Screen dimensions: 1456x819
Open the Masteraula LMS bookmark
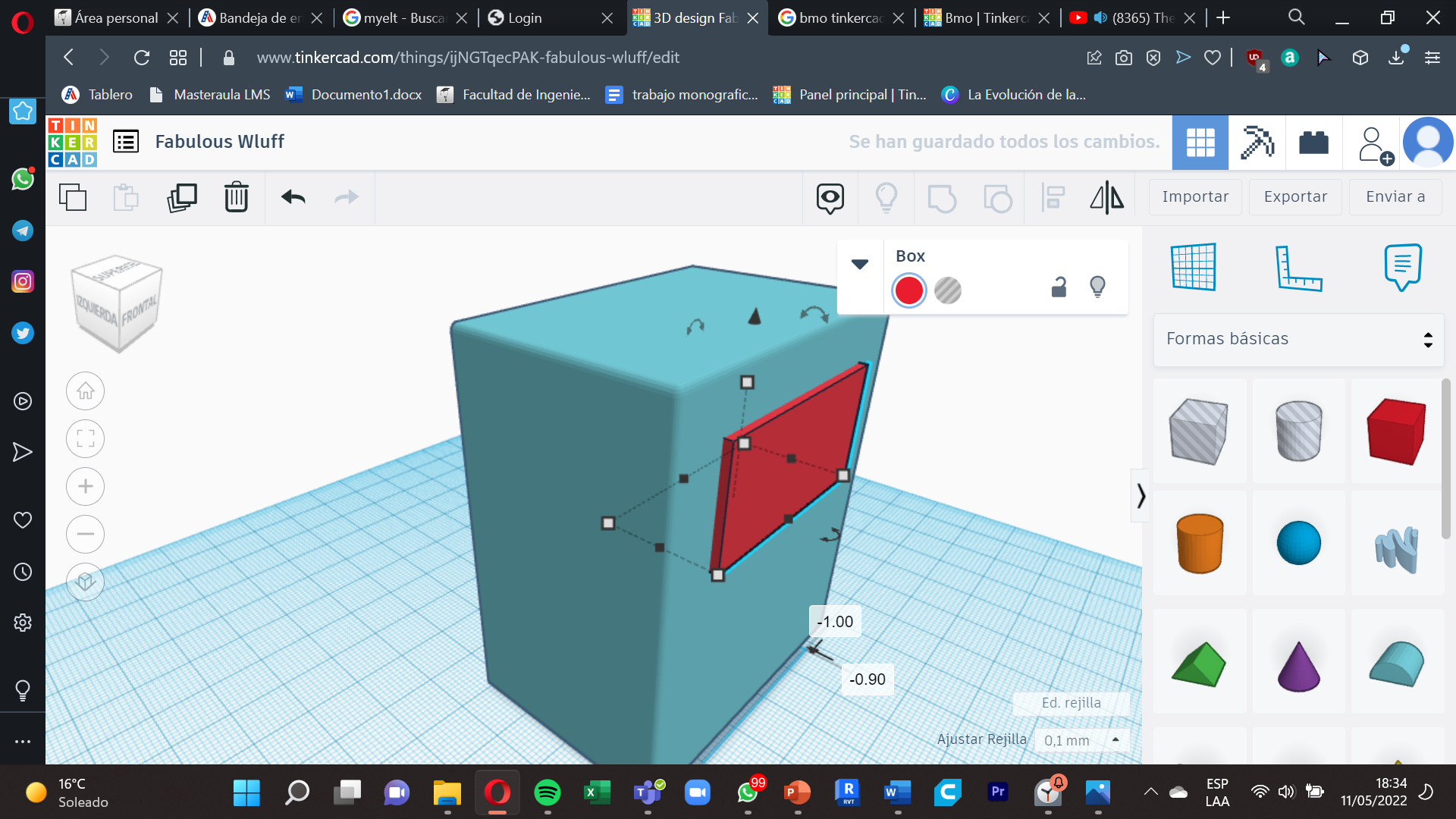tap(210, 95)
